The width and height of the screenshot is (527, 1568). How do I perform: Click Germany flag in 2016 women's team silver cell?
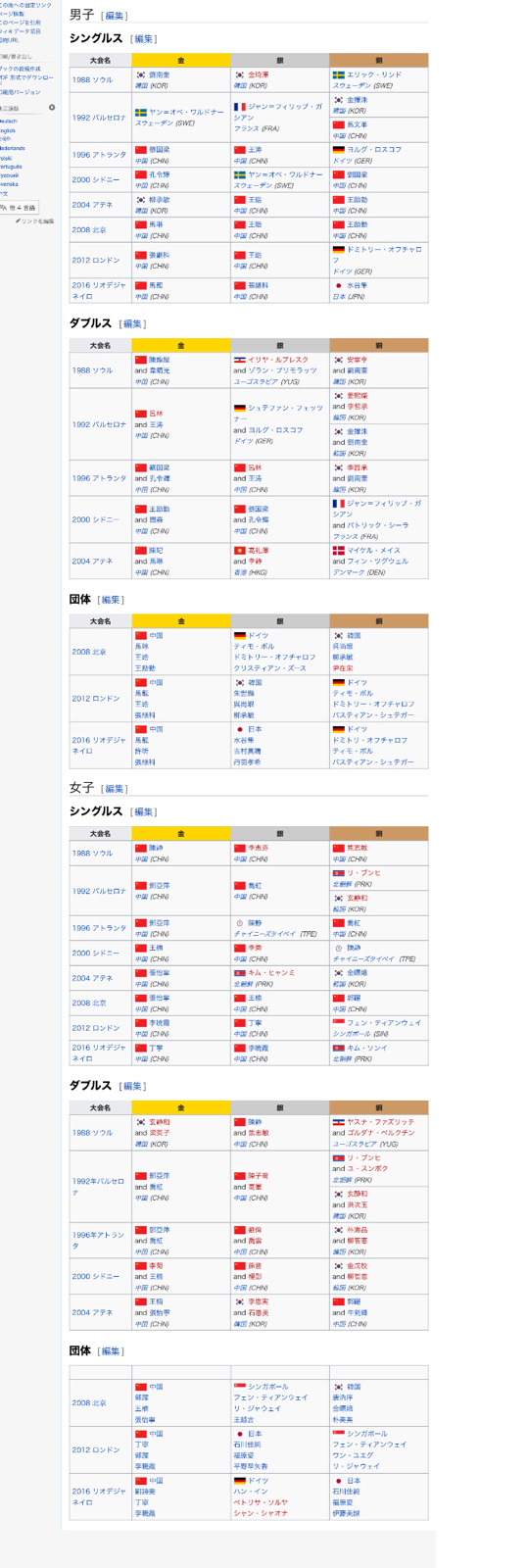[x=240, y=1481]
